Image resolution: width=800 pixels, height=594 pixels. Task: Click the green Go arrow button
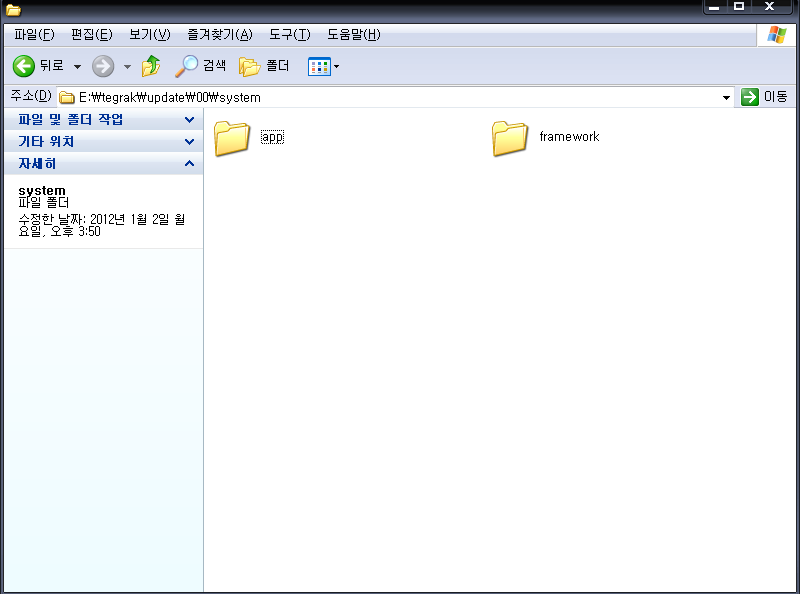click(750, 97)
